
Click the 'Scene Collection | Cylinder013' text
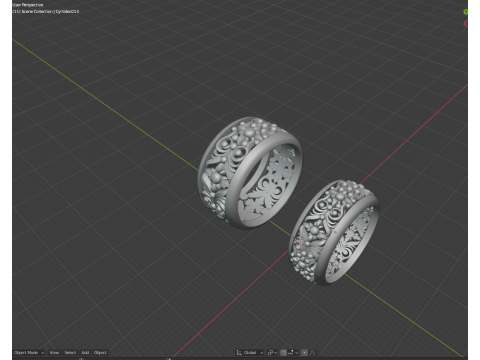(x=50, y=11)
